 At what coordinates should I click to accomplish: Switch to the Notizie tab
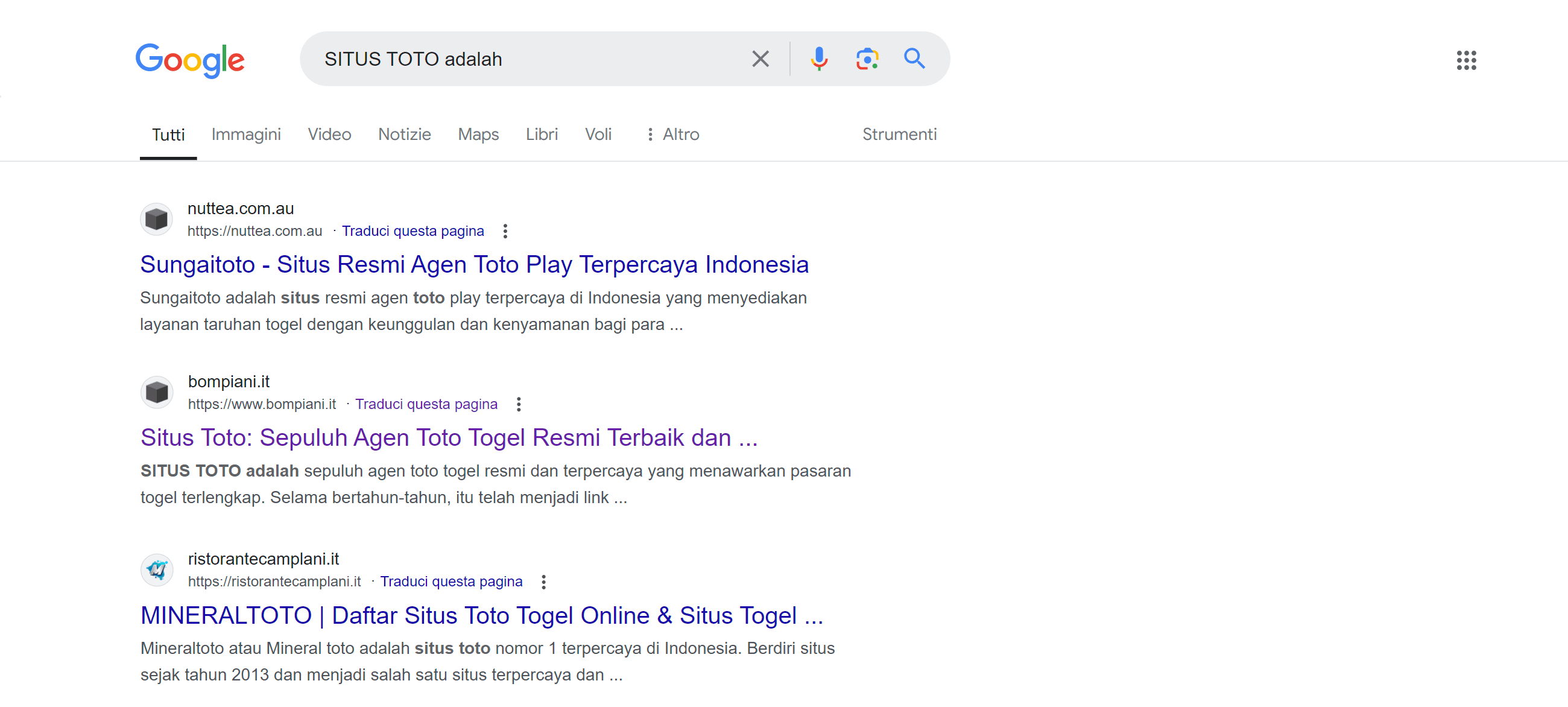coord(404,135)
